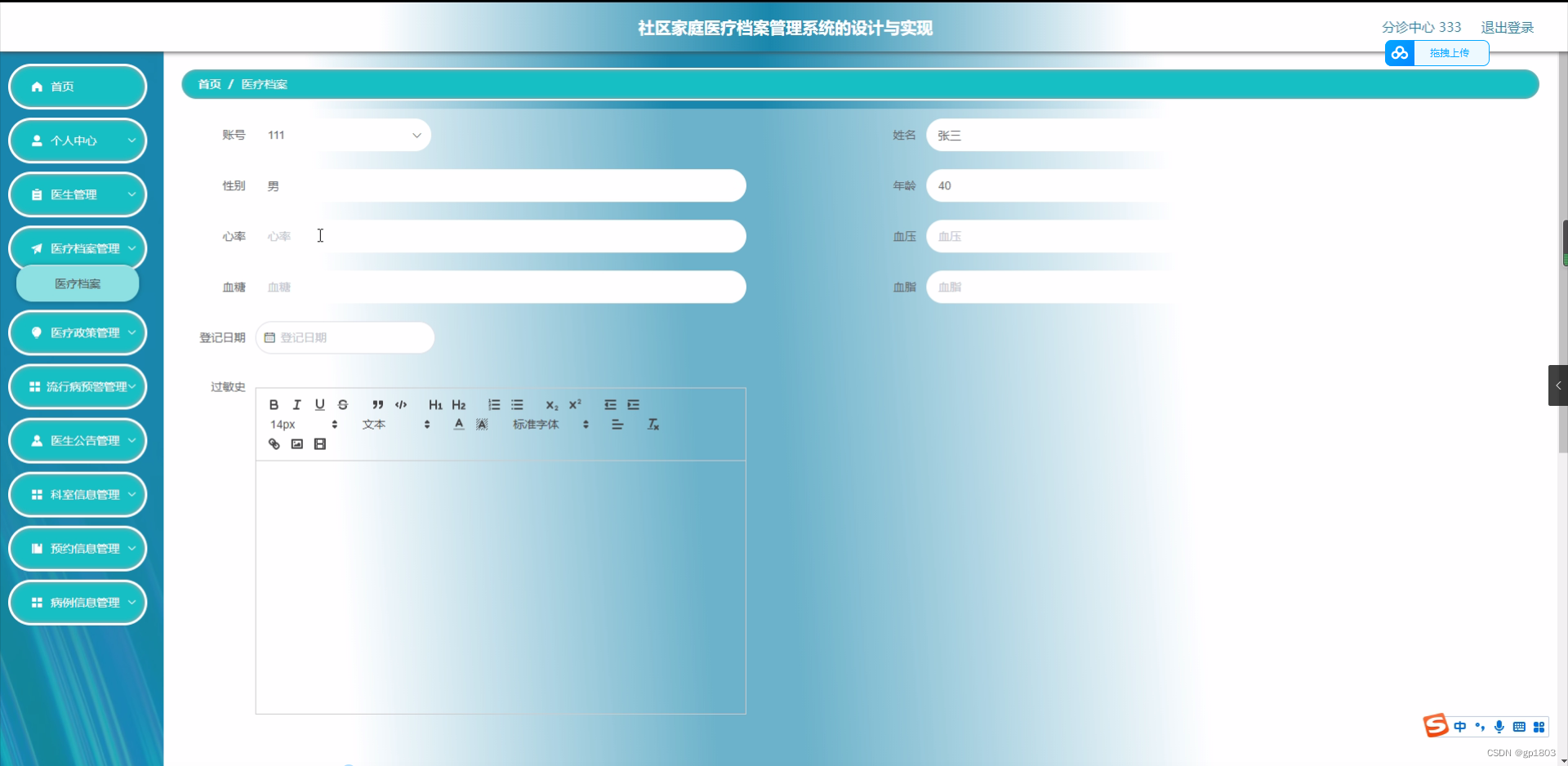Viewport: 1568px width, 766px height.
Task: Click the 首页 breadcrumb link
Action: [209, 84]
